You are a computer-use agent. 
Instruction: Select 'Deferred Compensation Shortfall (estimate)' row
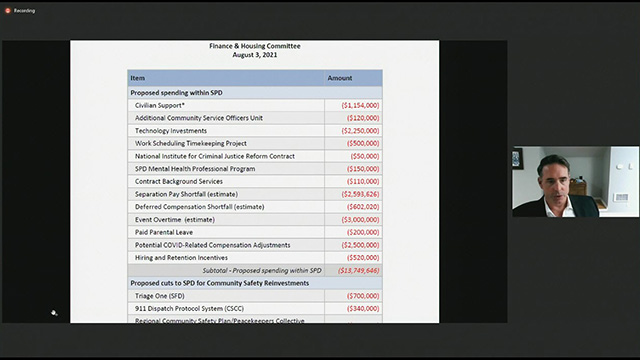pos(255,207)
